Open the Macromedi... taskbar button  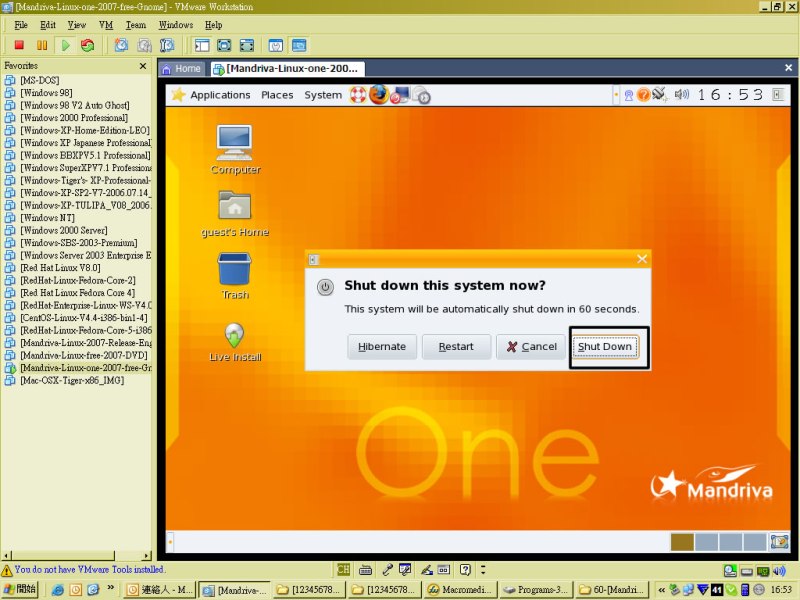461,590
